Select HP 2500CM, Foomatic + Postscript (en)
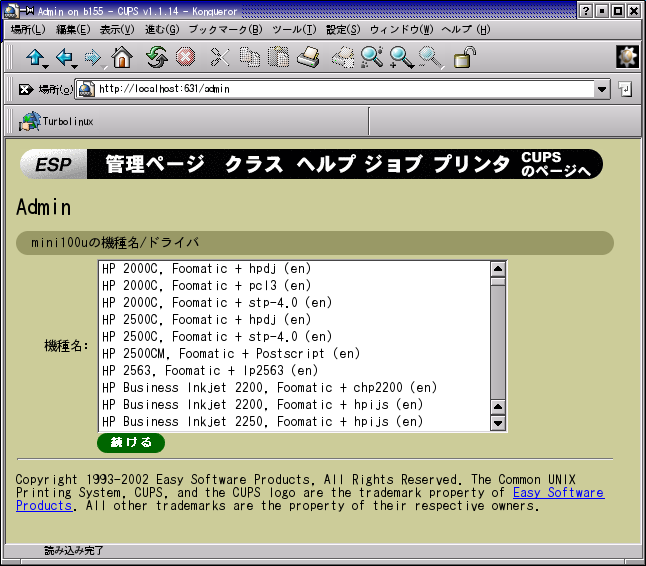646x566 pixels. (294, 353)
